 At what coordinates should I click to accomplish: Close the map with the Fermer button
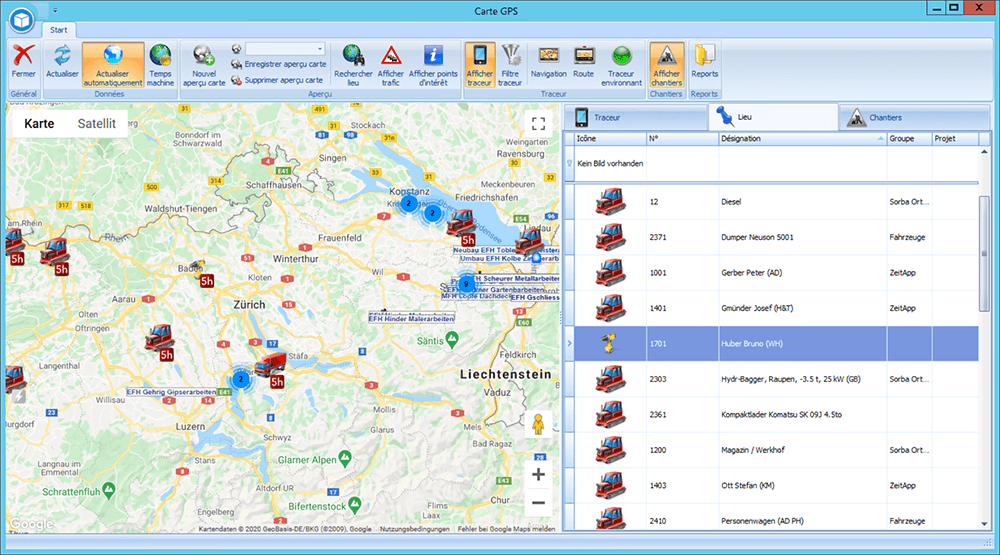[x=24, y=64]
